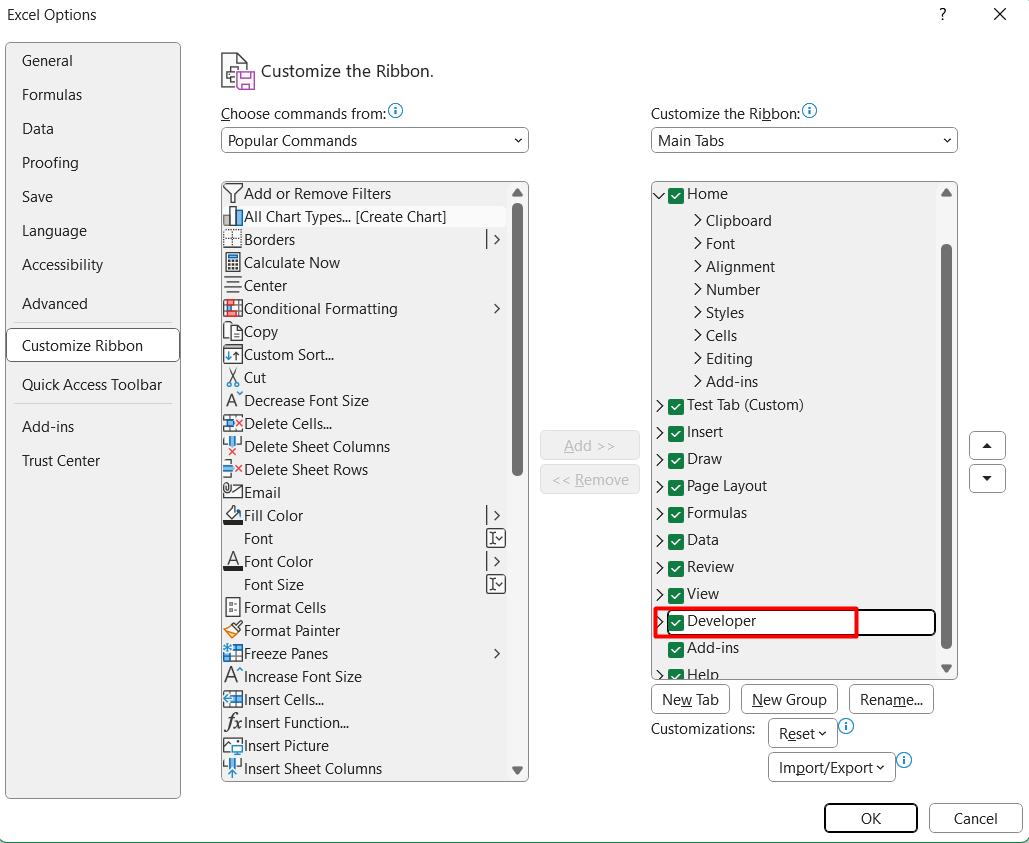Choose the Copy command
This screenshot has width=1029, height=843.
(260, 331)
